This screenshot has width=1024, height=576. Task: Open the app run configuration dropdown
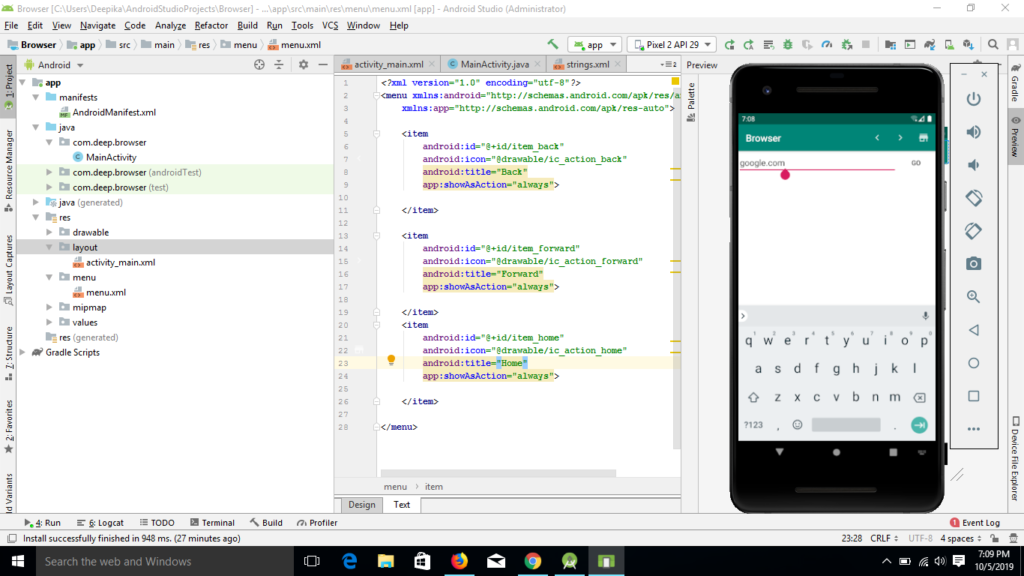click(x=594, y=44)
